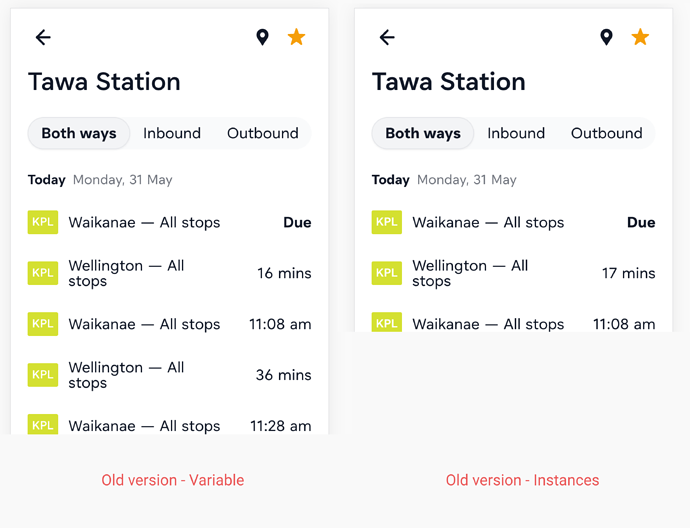Image resolution: width=690 pixels, height=528 pixels.
Task: Select Inbound tab in Instances version panel
Action: [516, 133]
